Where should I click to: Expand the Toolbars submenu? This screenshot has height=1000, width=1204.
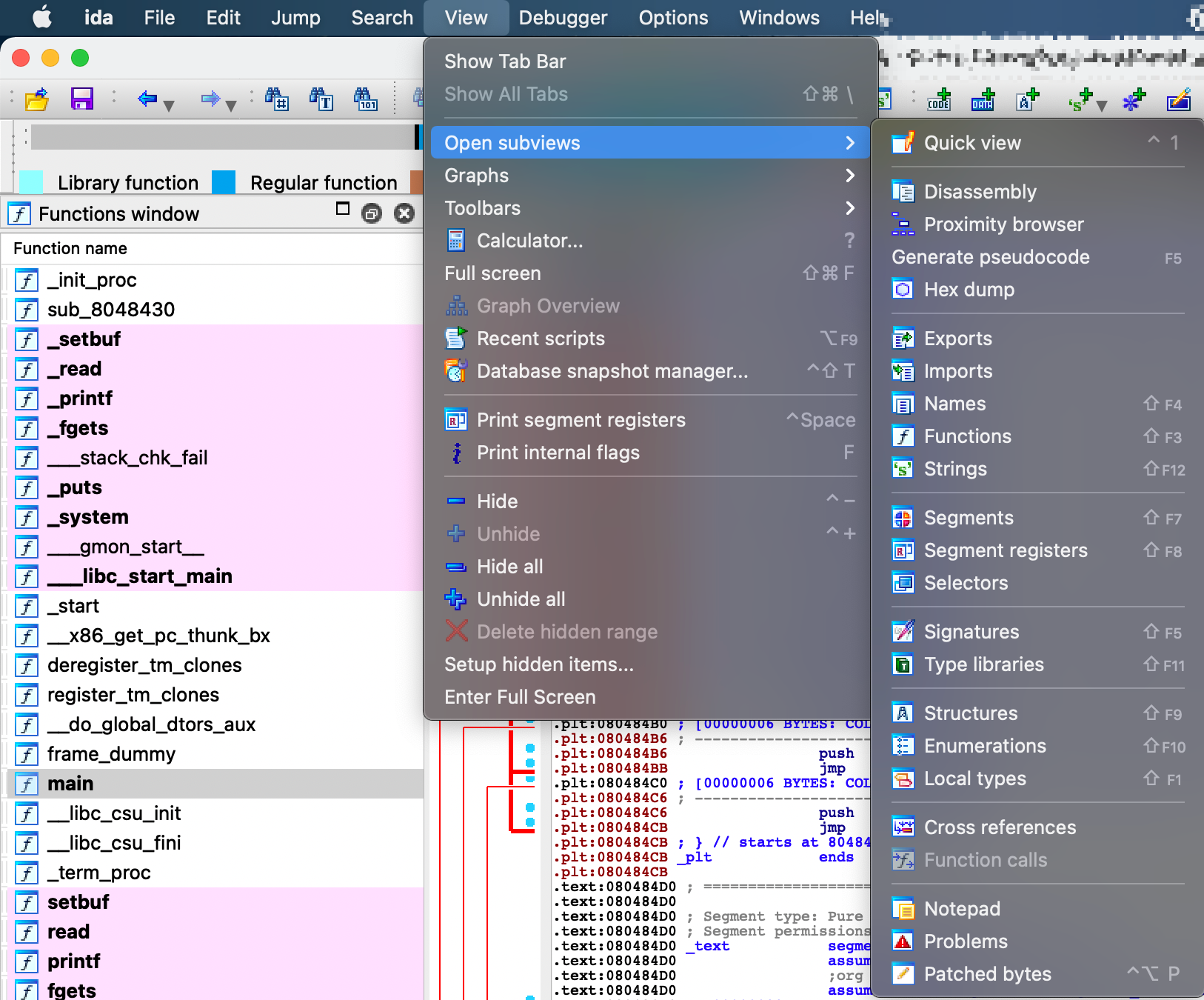[x=650, y=208]
